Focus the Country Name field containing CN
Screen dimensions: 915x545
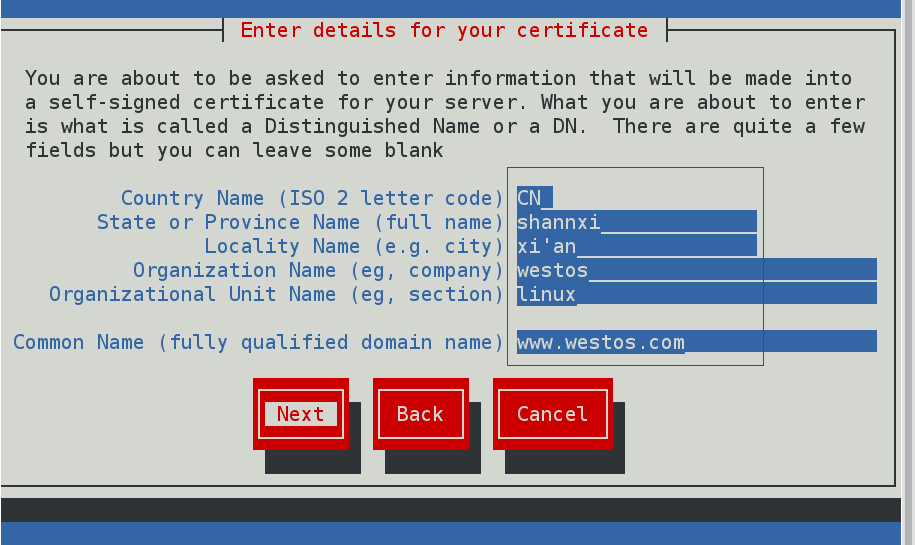pyautogui.click(x=535, y=198)
